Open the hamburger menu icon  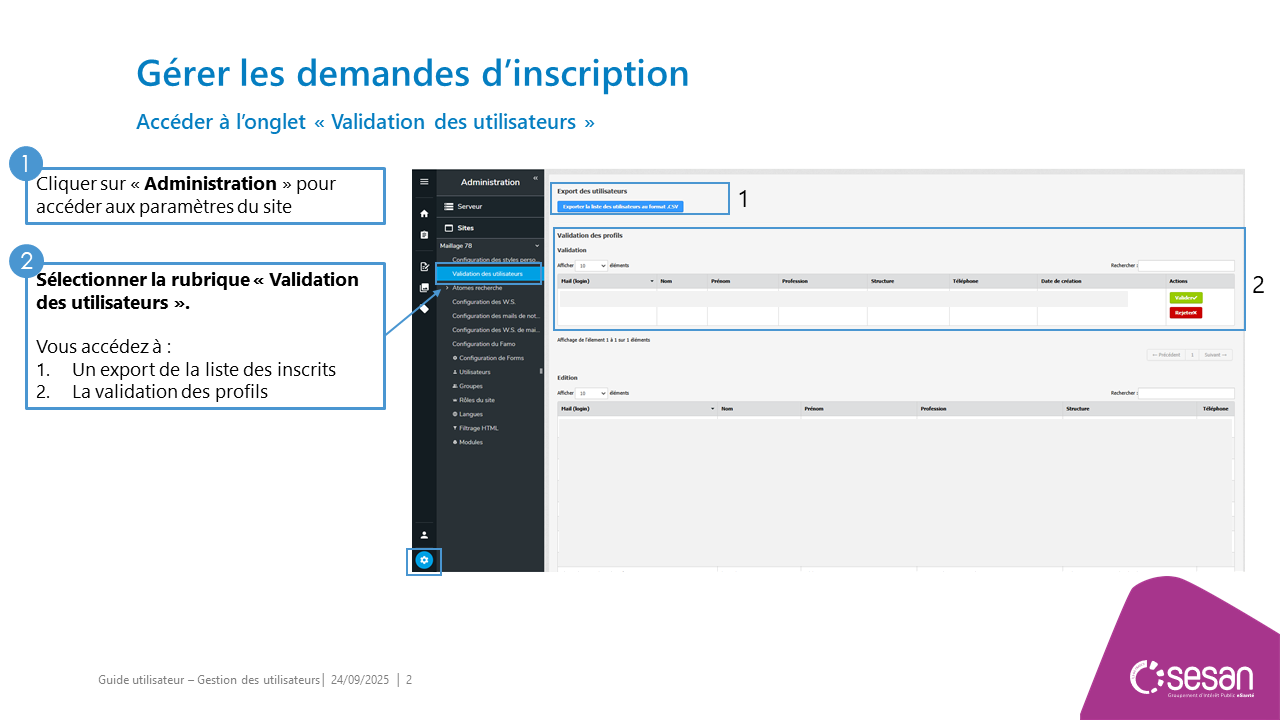point(424,182)
